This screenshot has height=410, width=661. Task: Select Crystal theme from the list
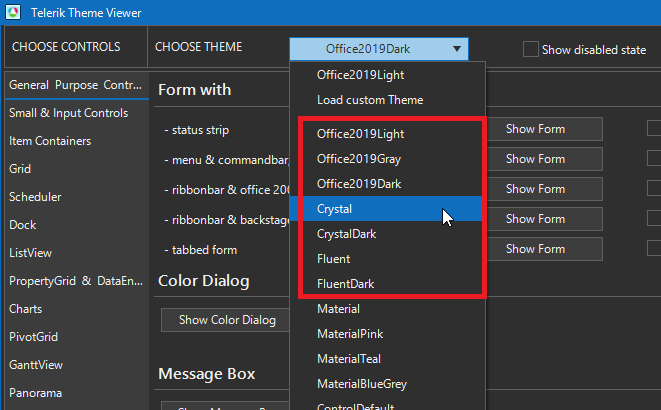[334, 209]
